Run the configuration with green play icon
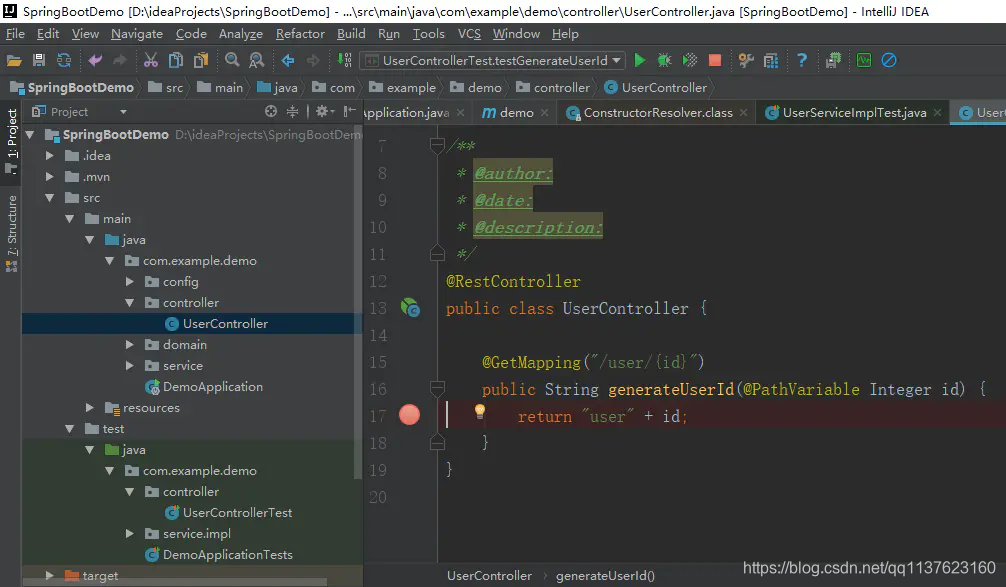1006x587 pixels. click(640, 60)
